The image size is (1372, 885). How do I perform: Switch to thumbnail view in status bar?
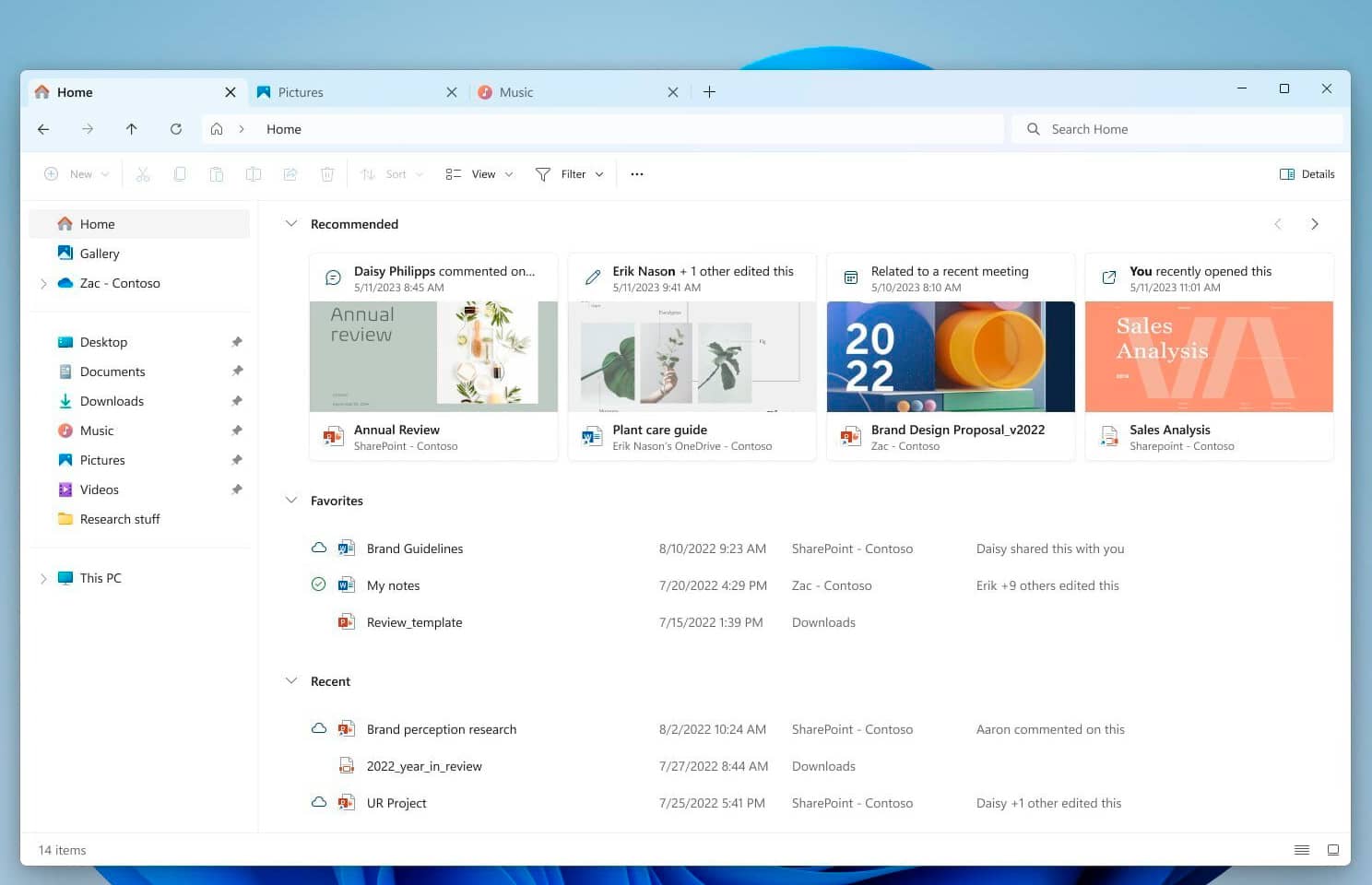pos(1332,850)
